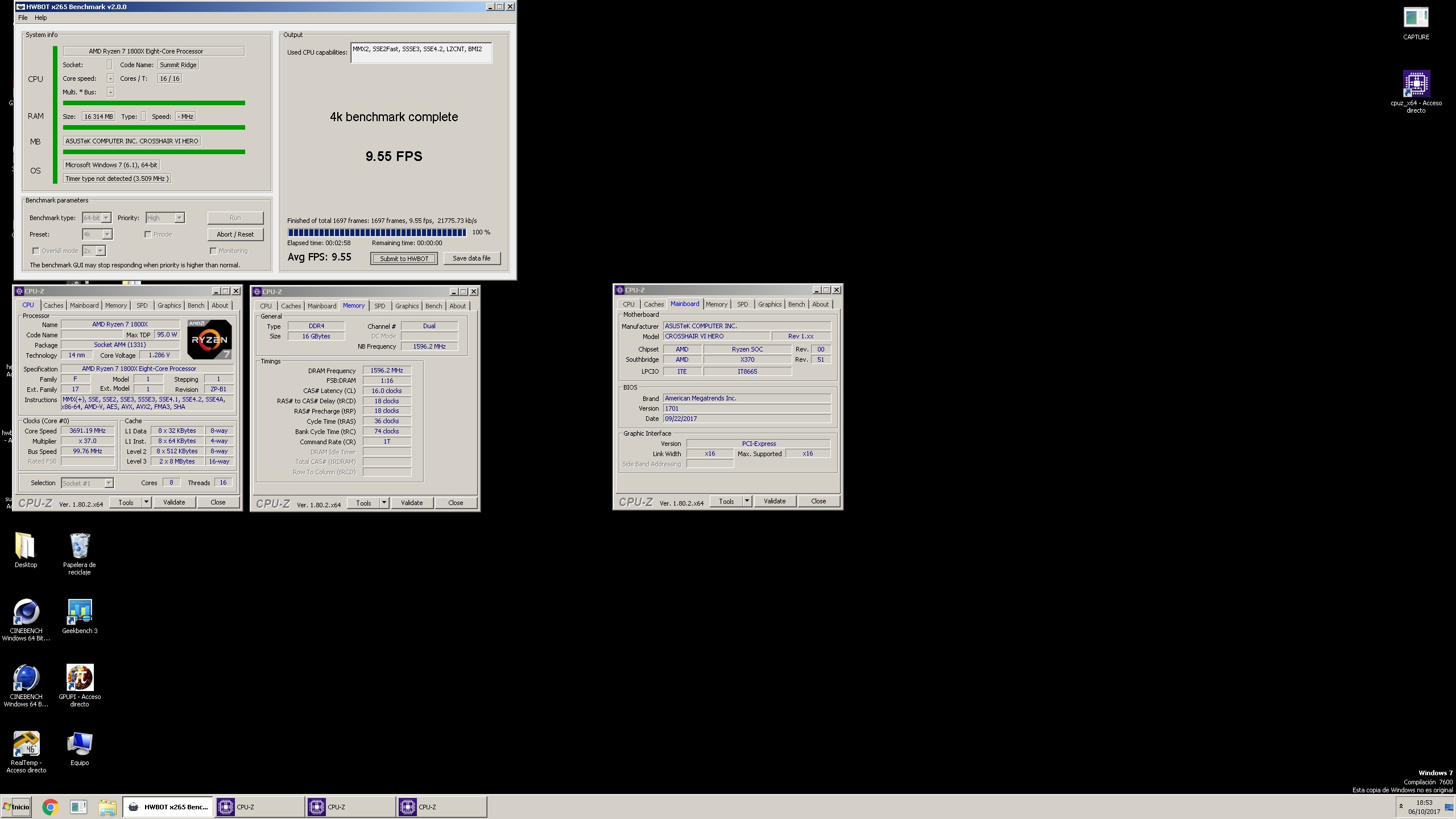Click Tools button in CPU-Z Mainboard window
This screenshot has width=1456, height=819.
point(726,501)
